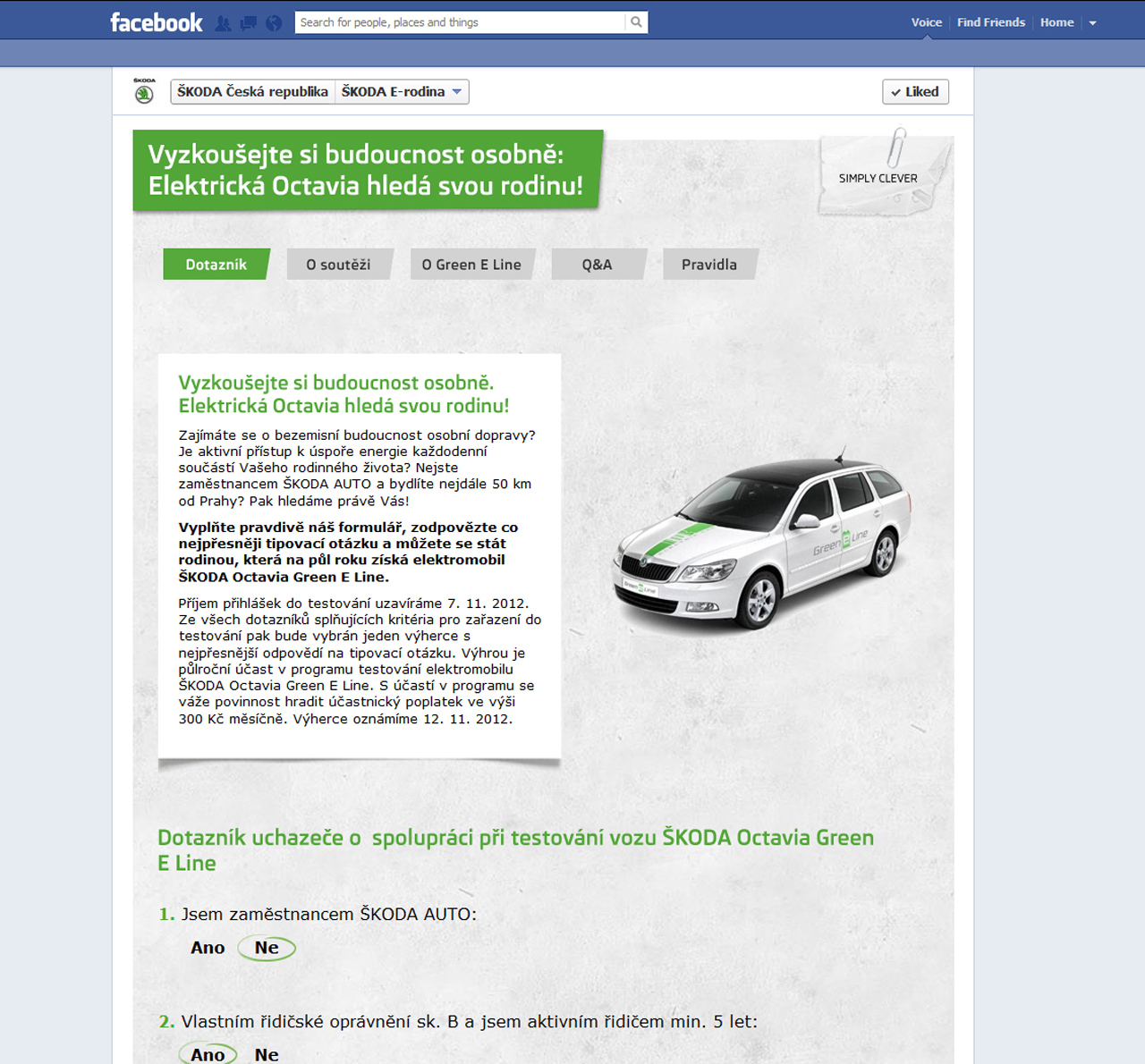Click the ŠKODA logo beside page name
The width and height of the screenshot is (1145, 1064).
(144, 90)
